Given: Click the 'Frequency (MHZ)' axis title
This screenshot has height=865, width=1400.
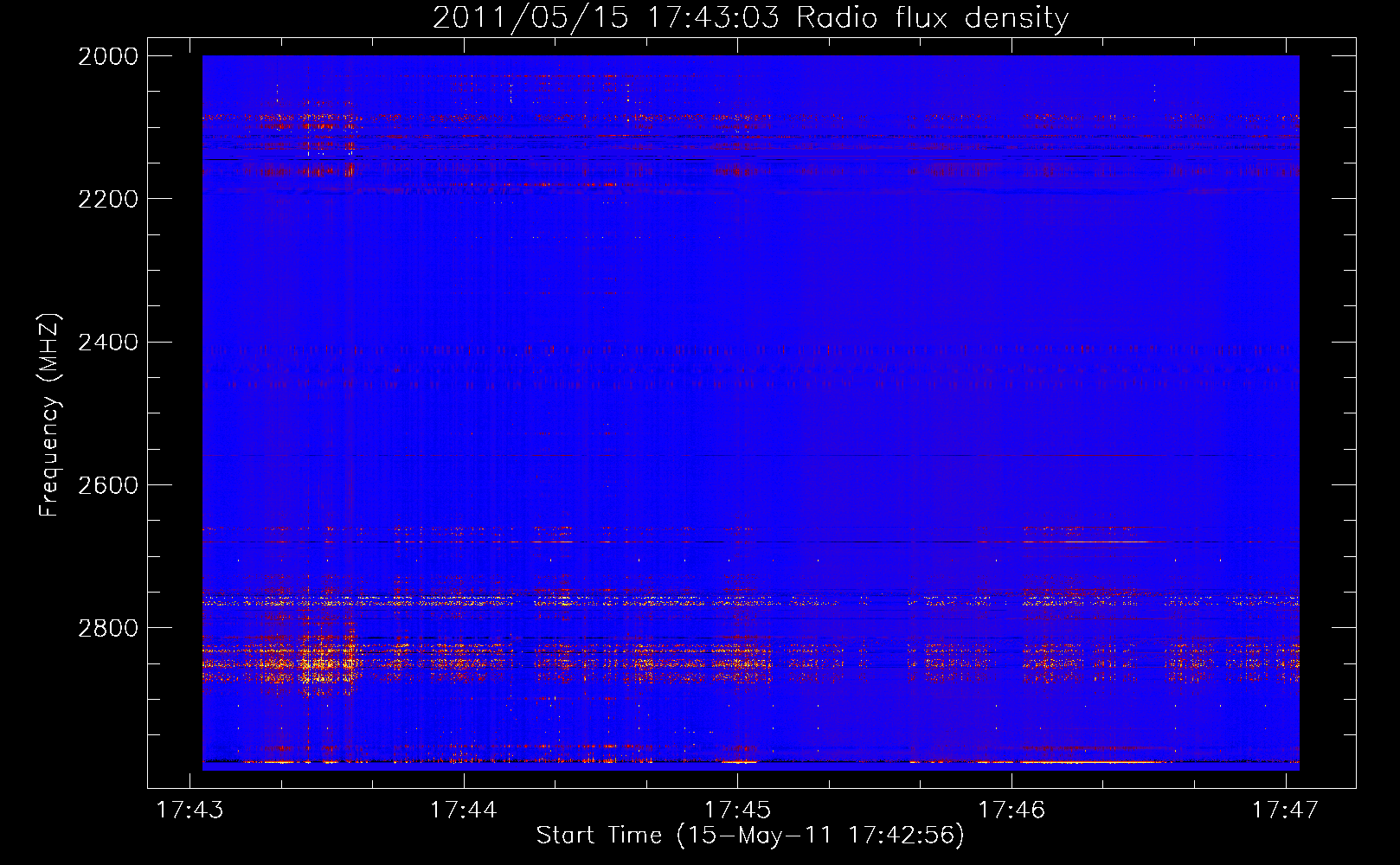Looking at the screenshot, I should [50, 415].
